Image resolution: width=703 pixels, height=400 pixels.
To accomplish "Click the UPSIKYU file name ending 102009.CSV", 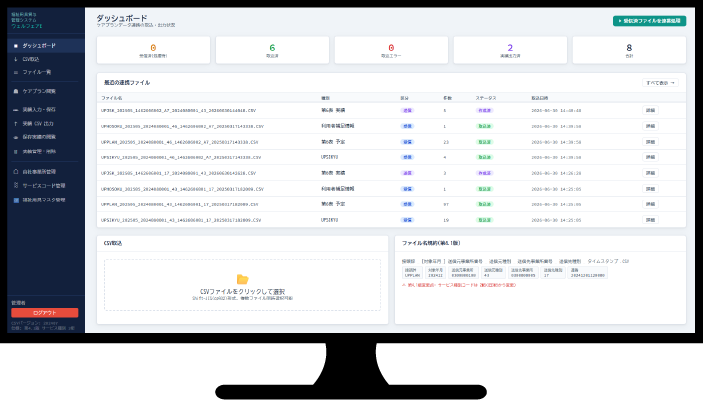I will click(x=181, y=220).
